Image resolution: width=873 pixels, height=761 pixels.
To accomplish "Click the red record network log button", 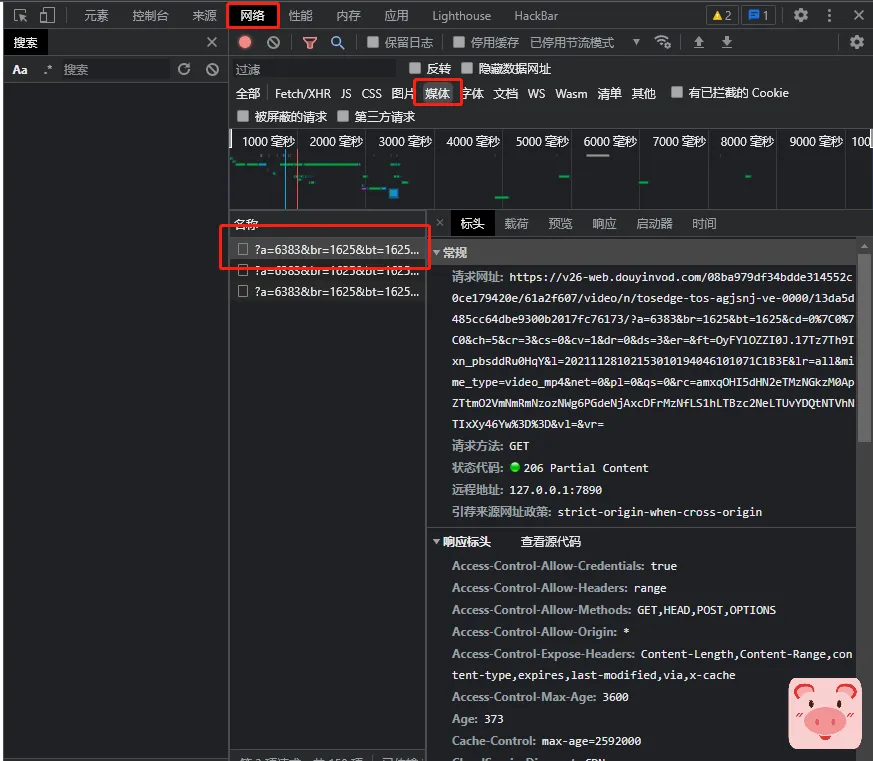I will click(x=245, y=42).
